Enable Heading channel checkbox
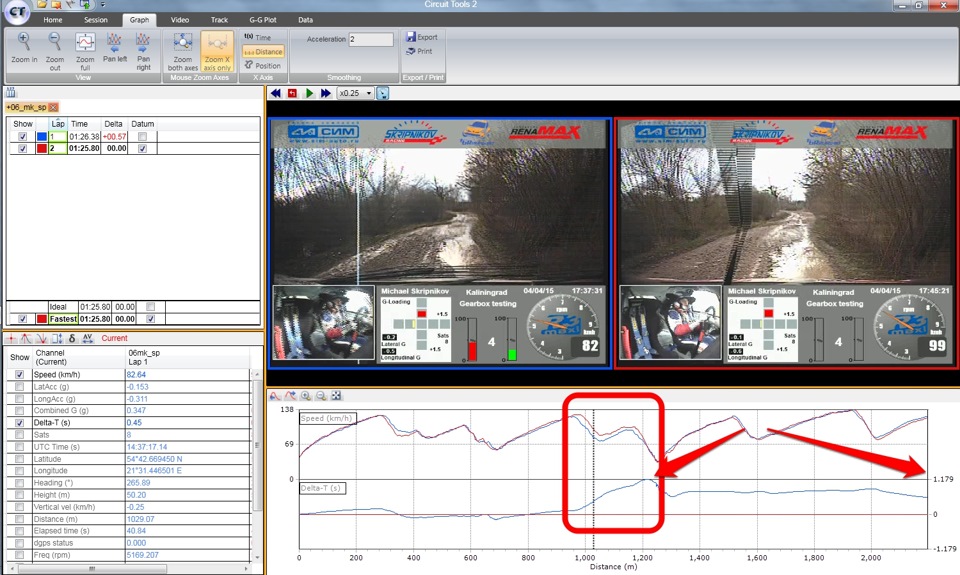The width and height of the screenshot is (960, 575). [20, 483]
